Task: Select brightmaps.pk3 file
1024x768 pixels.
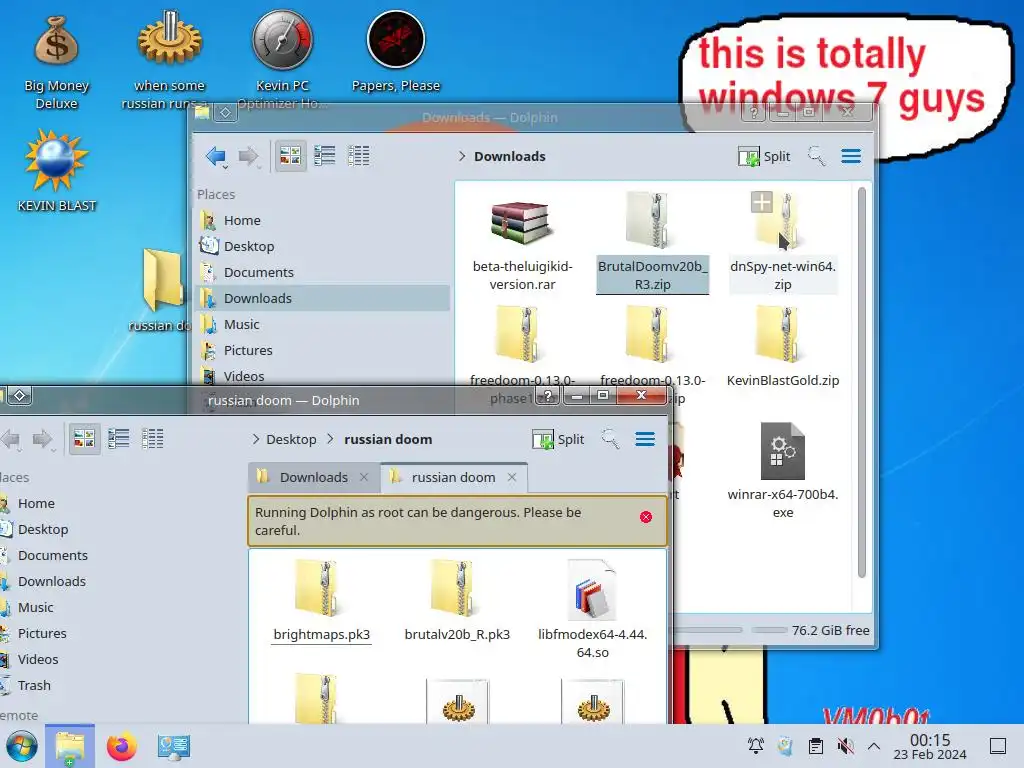Action: [x=321, y=601]
